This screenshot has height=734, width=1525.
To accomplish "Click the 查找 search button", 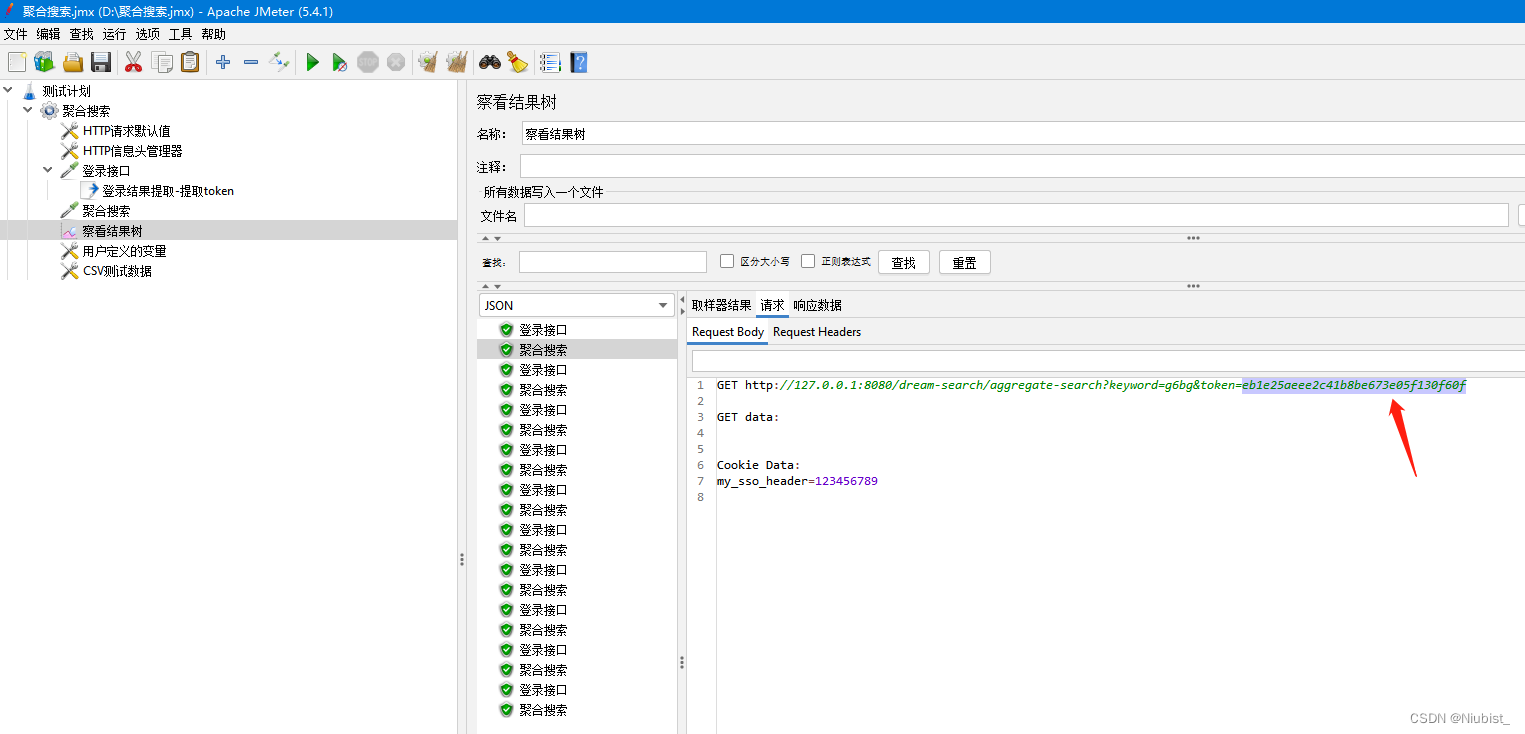I will coord(904,262).
